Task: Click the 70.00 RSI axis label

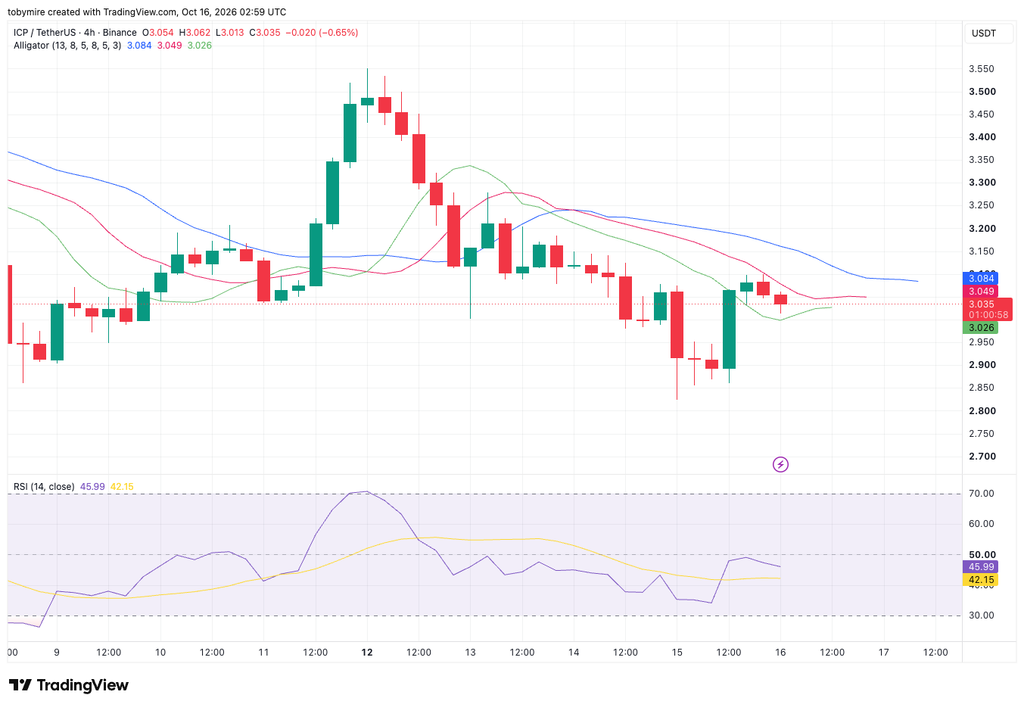Action: click(982, 494)
